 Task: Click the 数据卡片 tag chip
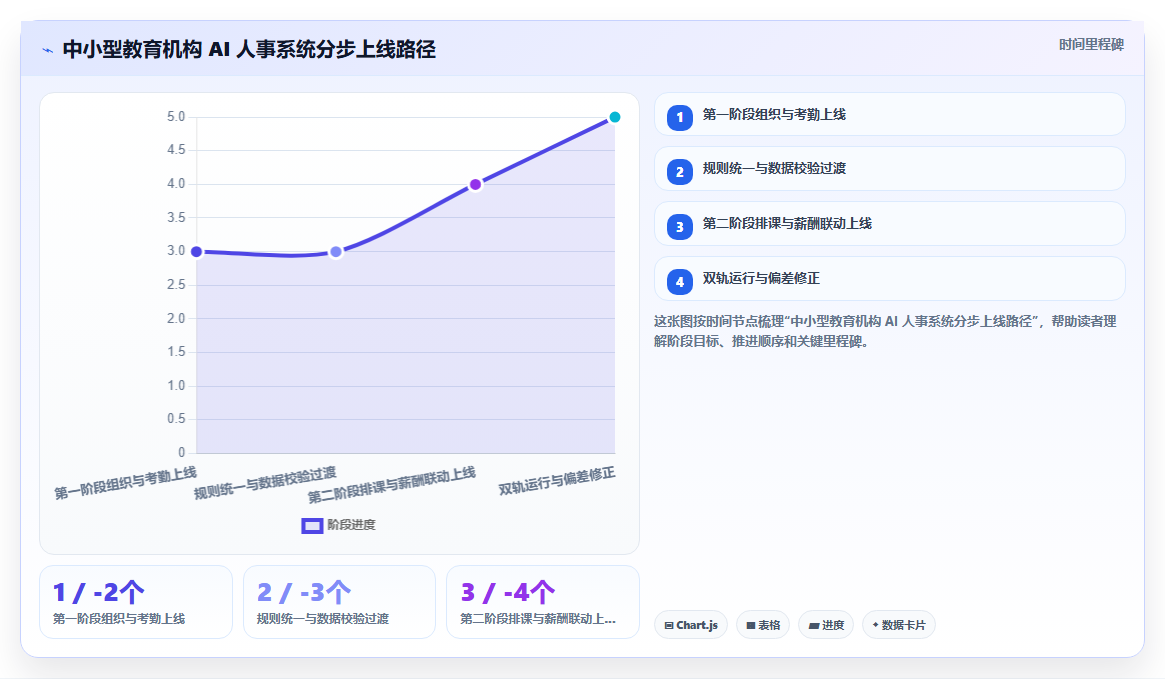pyautogui.click(x=898, y=625)
